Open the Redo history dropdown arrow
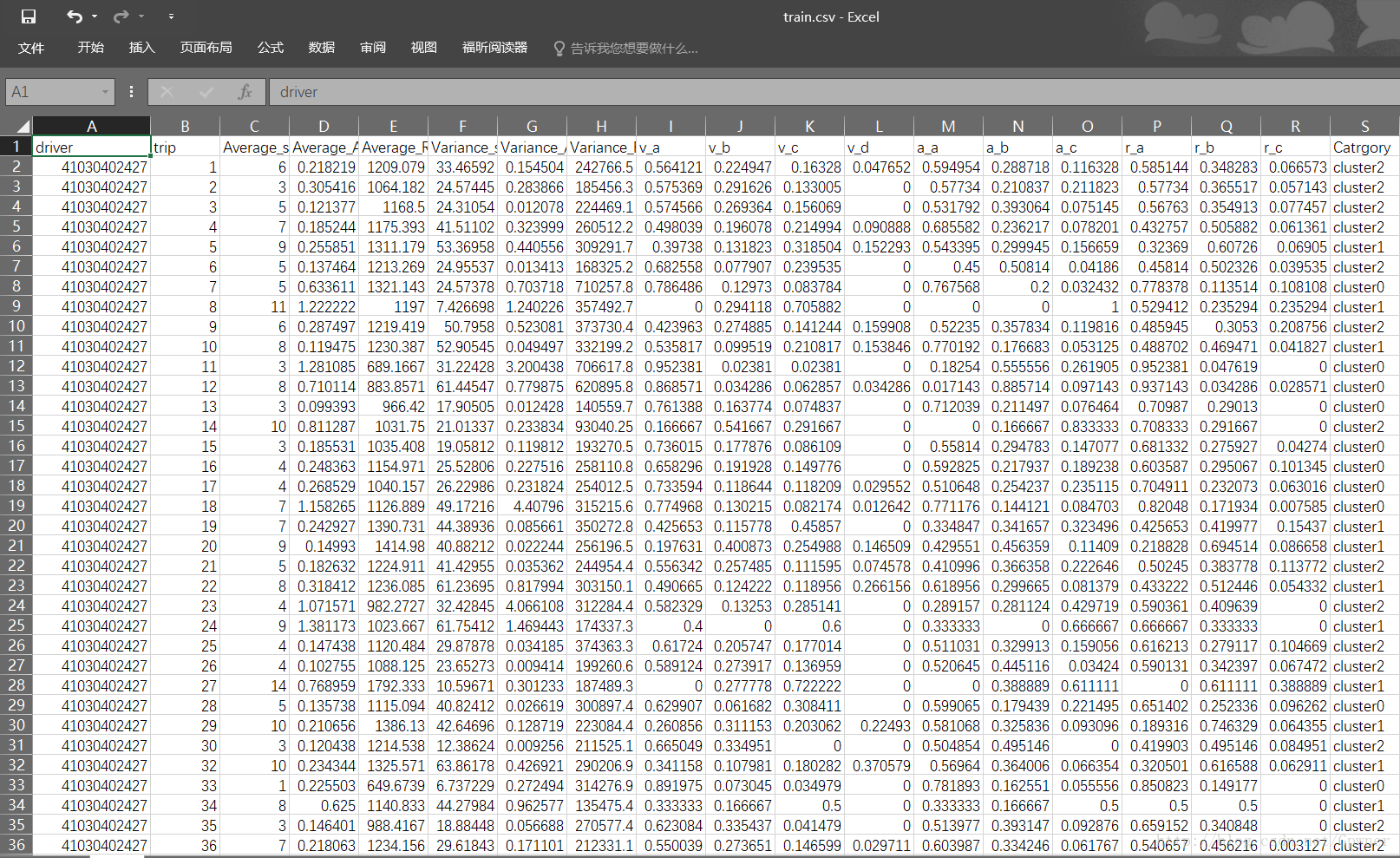Viewport: 1400px width, 858px height. pyautogui.click(x=141, y=16)
